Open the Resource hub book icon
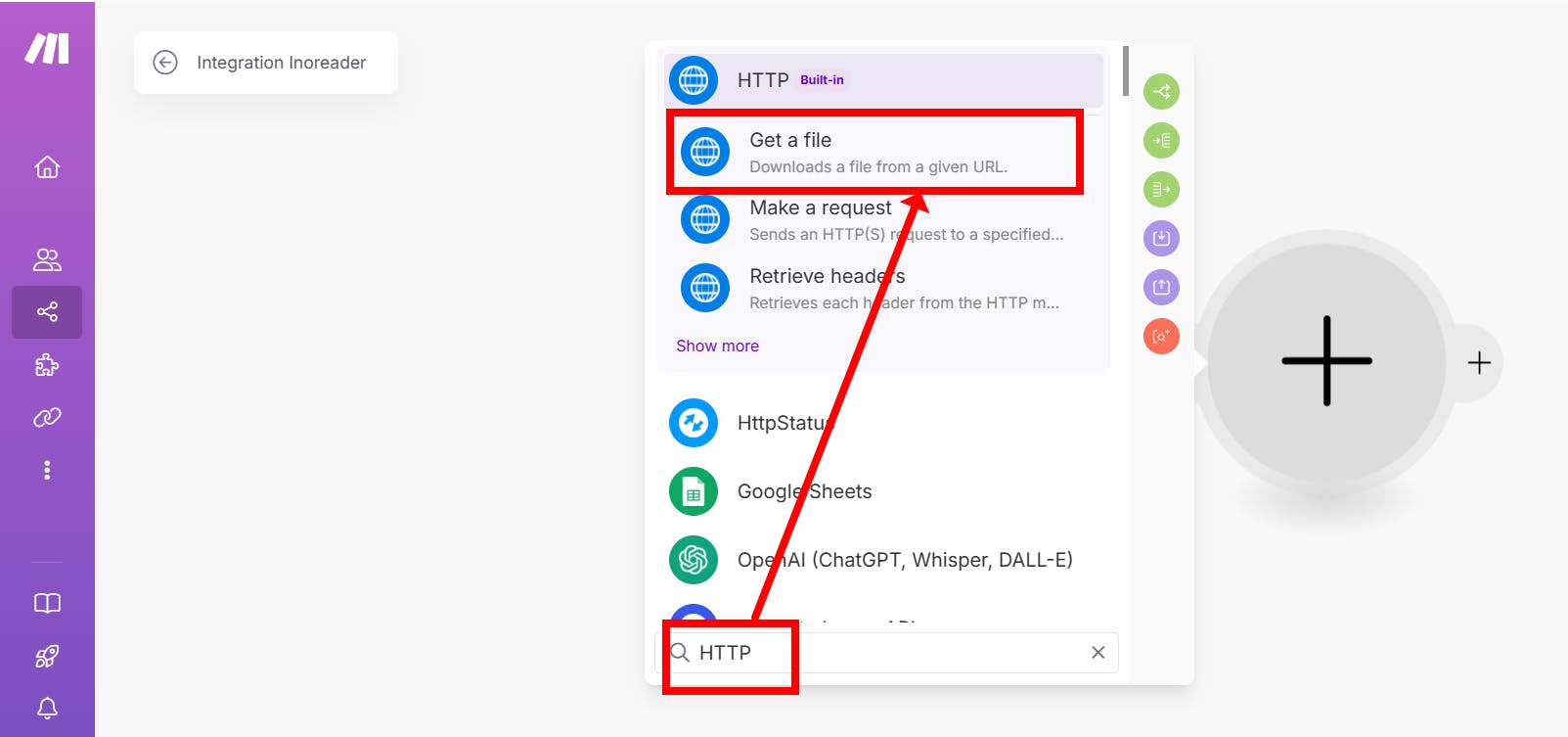The width and height of the screenshot is (1568, 737). tap(47, 603)
